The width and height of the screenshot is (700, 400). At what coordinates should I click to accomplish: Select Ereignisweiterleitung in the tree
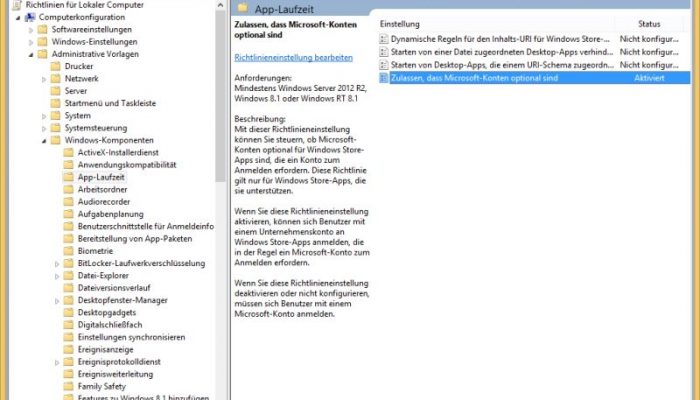tap(115, 374)
